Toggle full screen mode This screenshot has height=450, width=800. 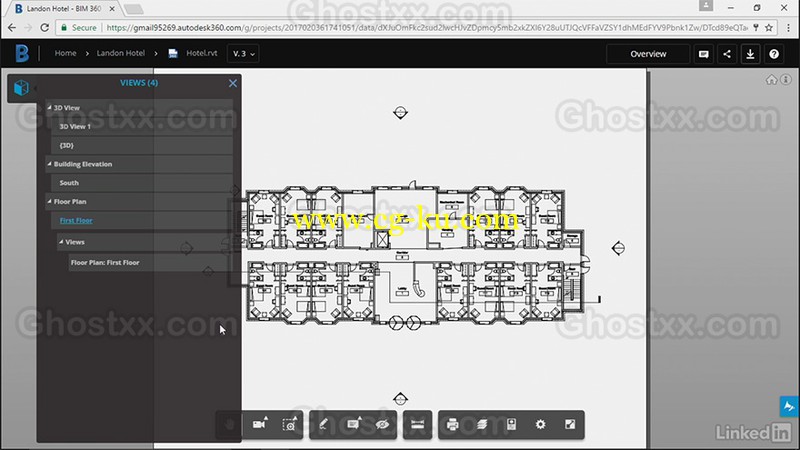click(570, 424)
